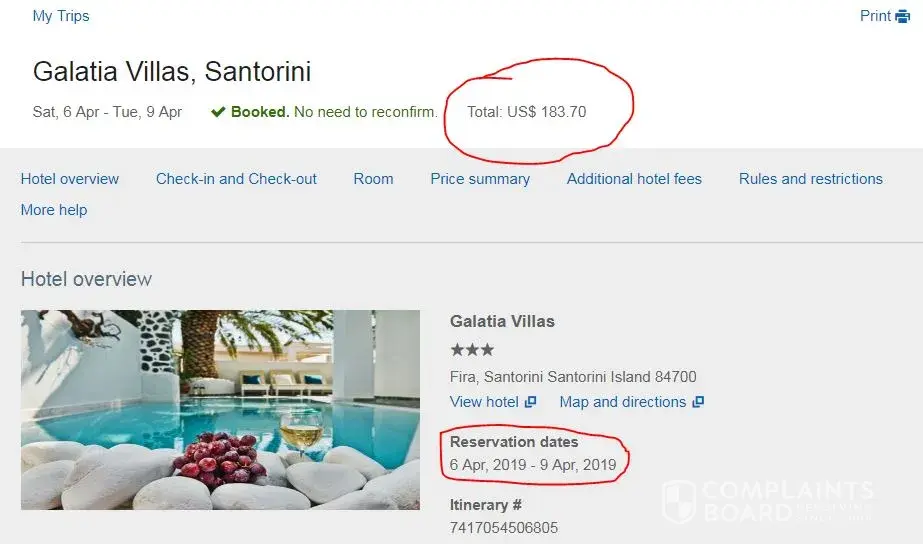Open the Check-in and Check-out section
923x544 pixels.
tap(236, 179)
